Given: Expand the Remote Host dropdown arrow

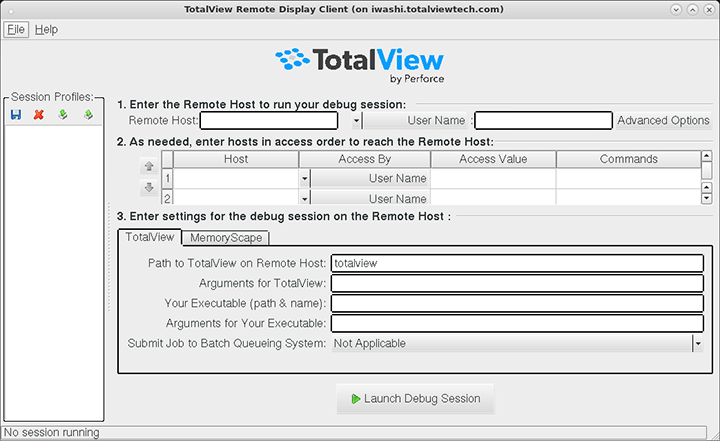Looking at the screenshot, I should [x=356, y=121].
